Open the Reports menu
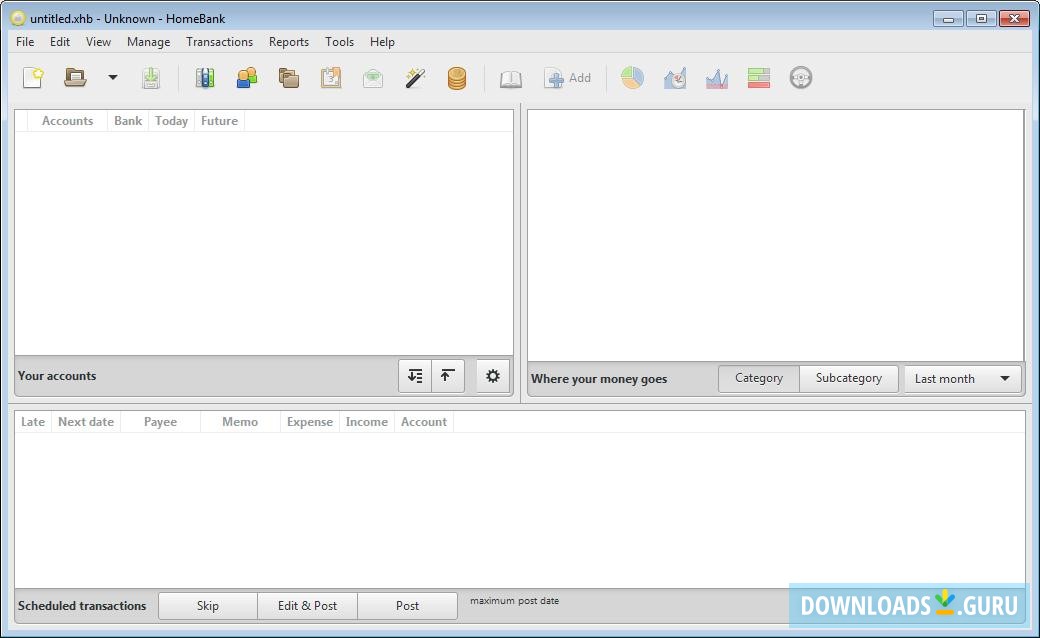The image size is (1040, 638). coord(289,42)
